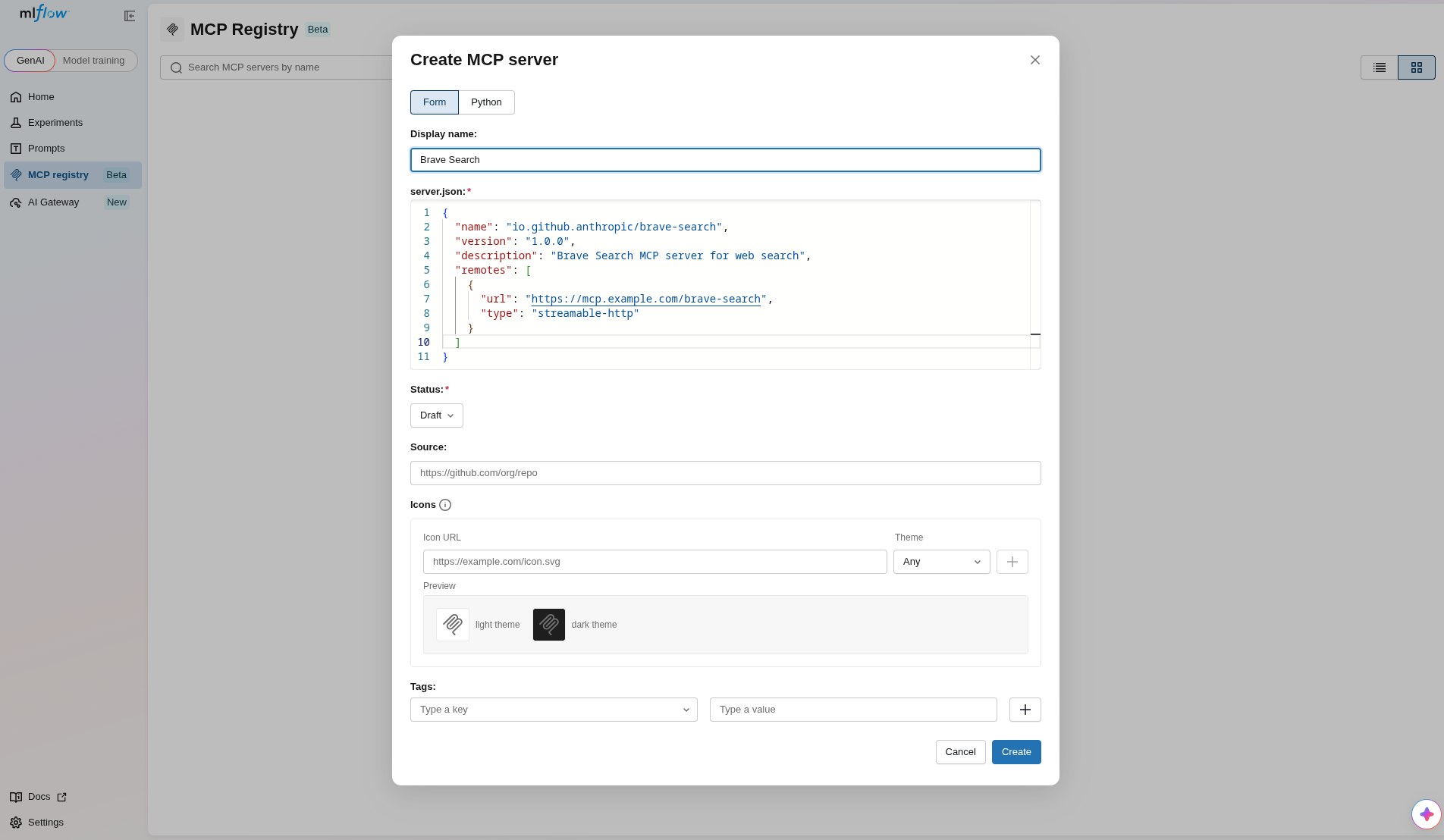Add the icon URL with plus button
The image size is (1444, 840).
coord(1012,562)
